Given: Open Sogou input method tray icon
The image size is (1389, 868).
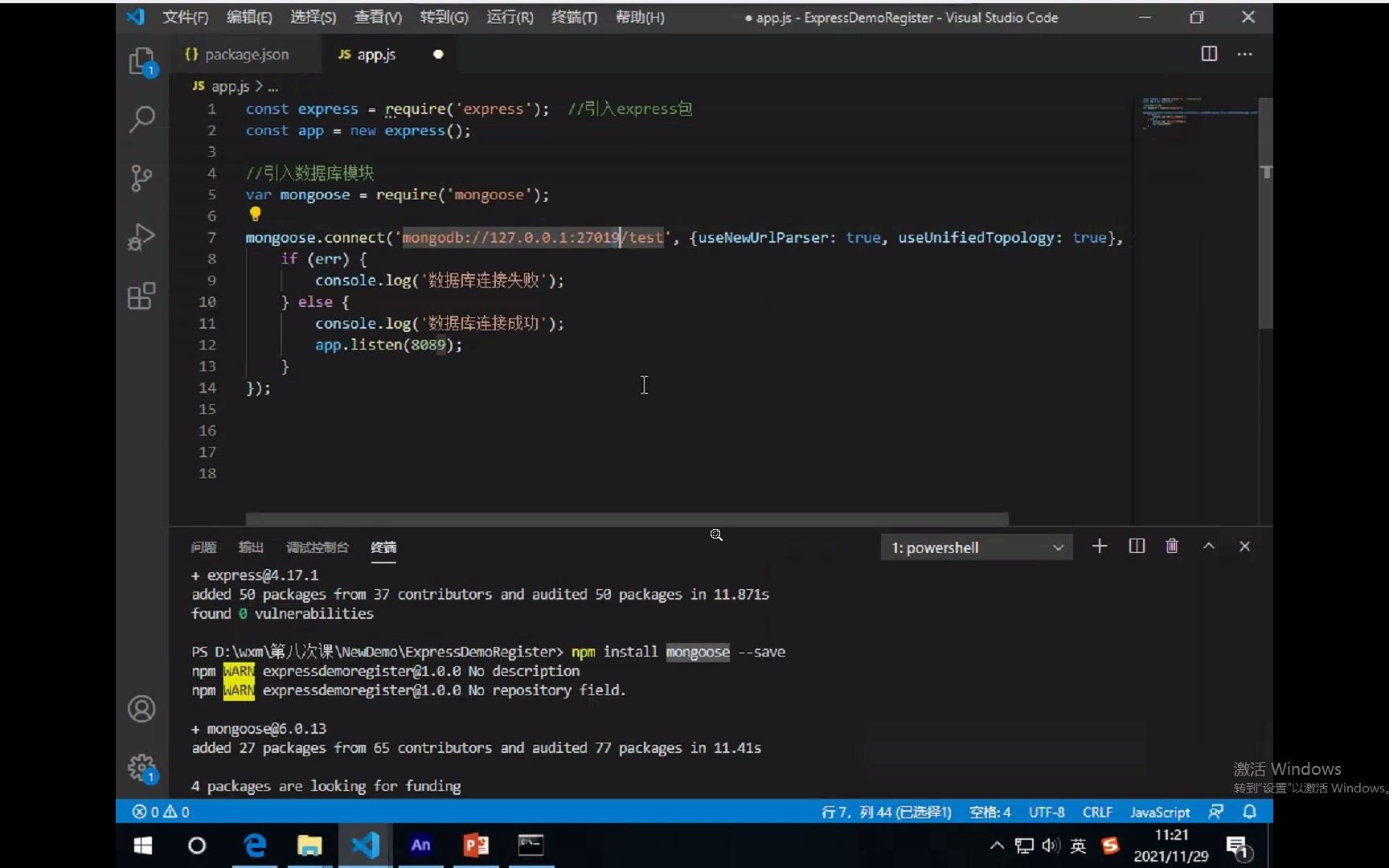Looking at the screenshot, I should point(1110,845).
